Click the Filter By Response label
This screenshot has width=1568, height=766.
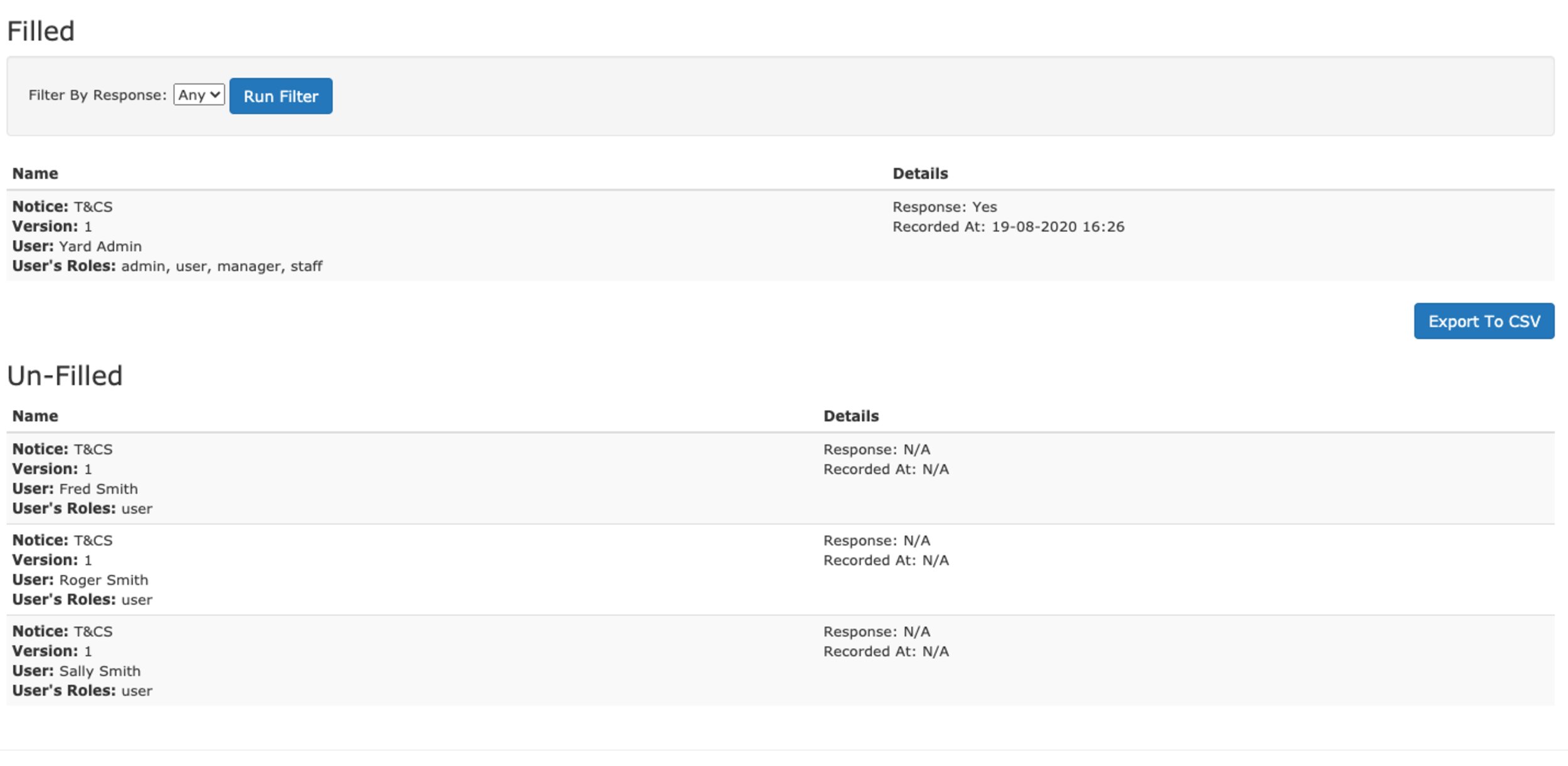click(x=97, y=95)
